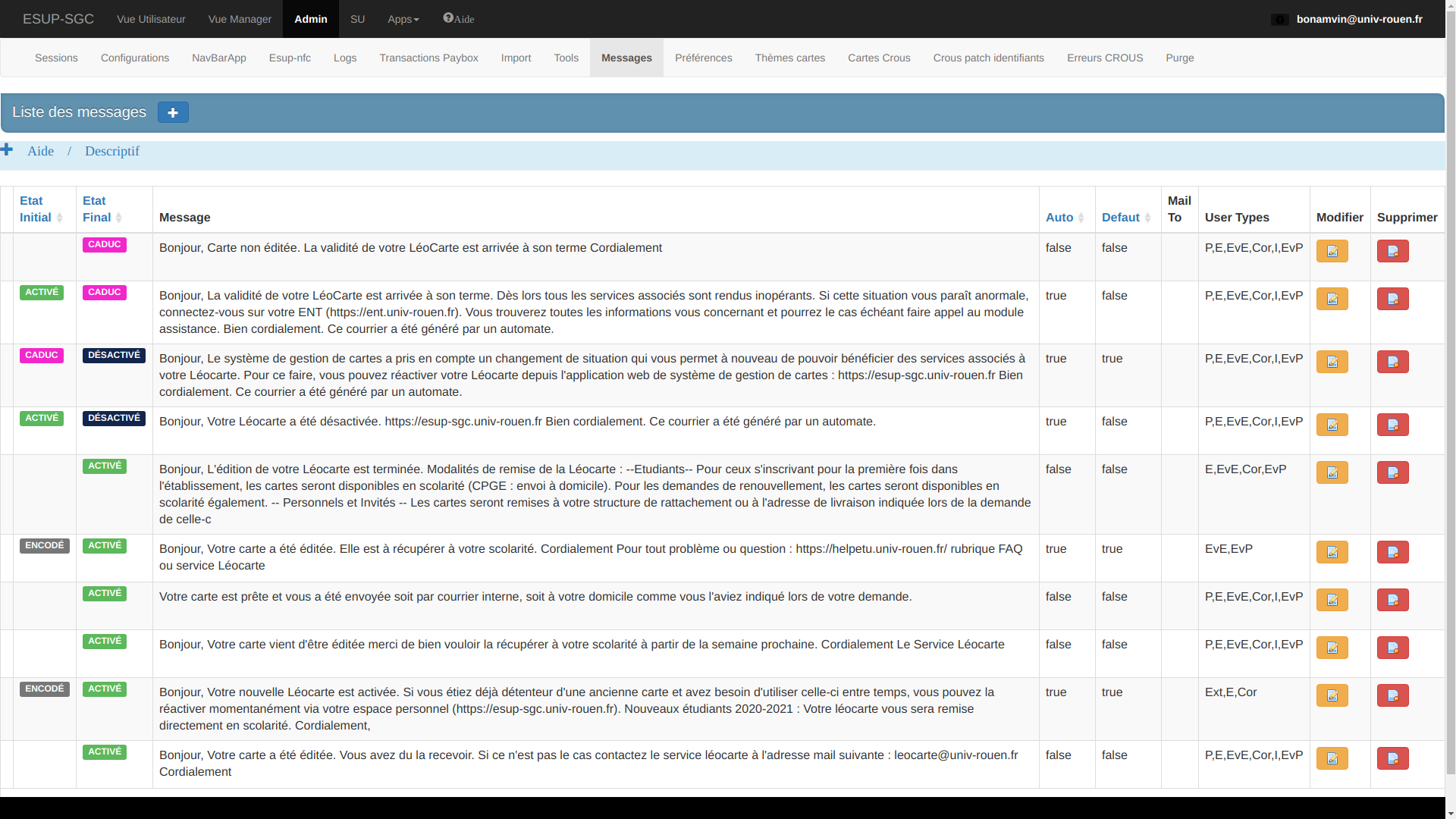
Task: Click the plus button to add a message
Action: coord(173,112)
